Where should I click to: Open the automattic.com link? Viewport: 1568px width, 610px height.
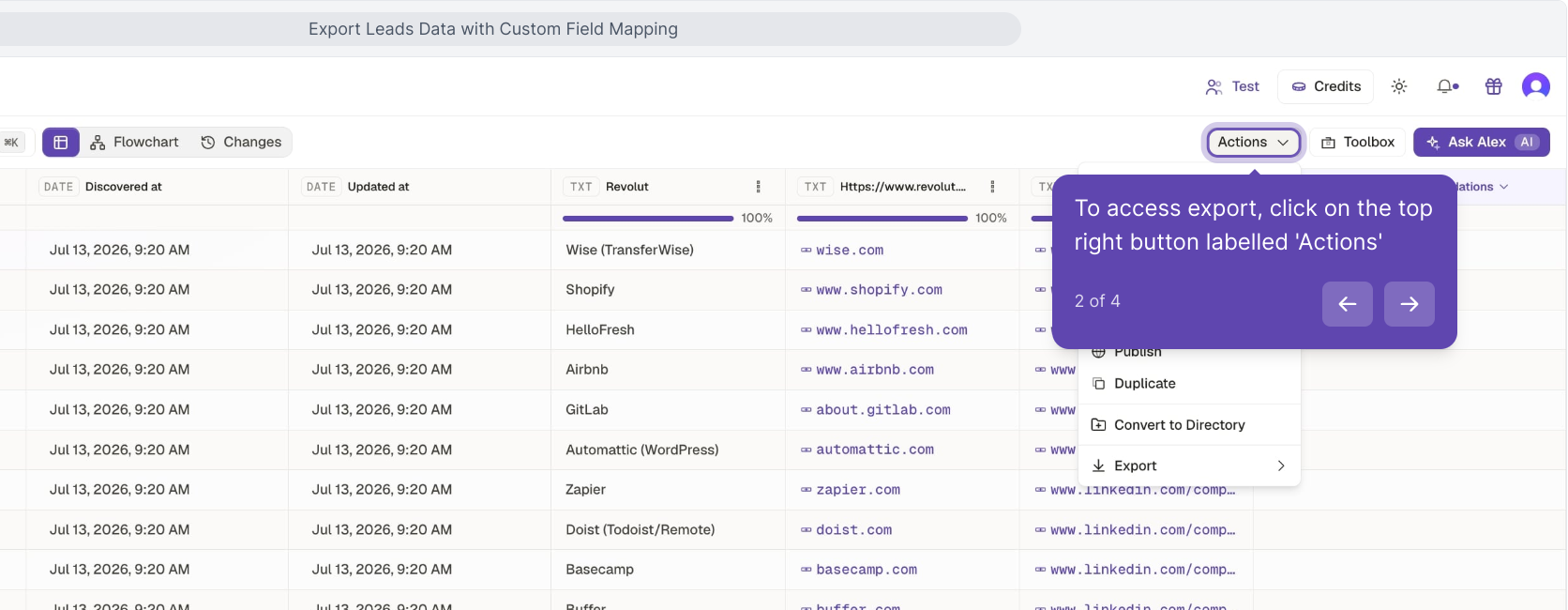click(x=875, y=450)
